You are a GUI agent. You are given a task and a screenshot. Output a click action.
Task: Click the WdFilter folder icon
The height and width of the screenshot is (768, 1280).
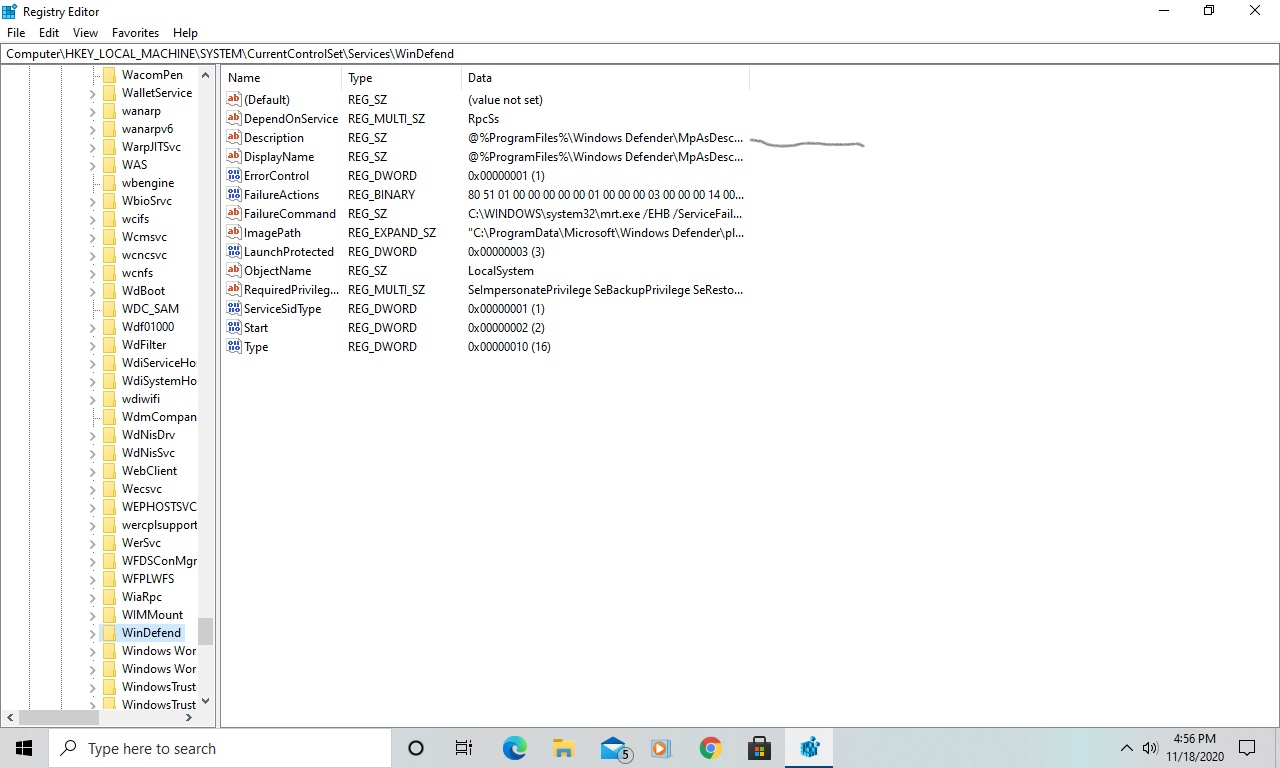pos(109,345)
